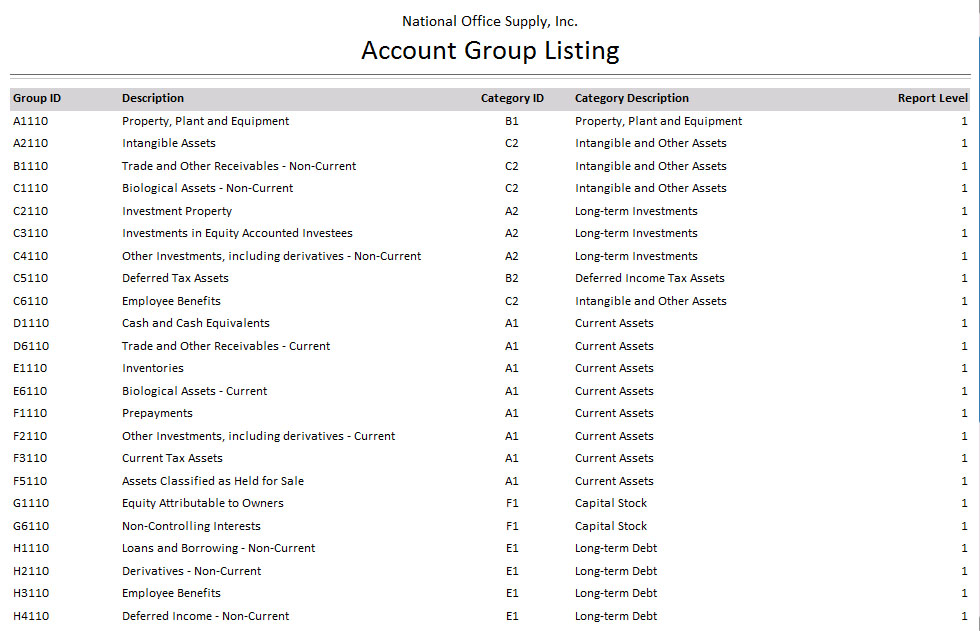Click the National Office Supply, Inc. heading
980x631 pixels.
490,21
